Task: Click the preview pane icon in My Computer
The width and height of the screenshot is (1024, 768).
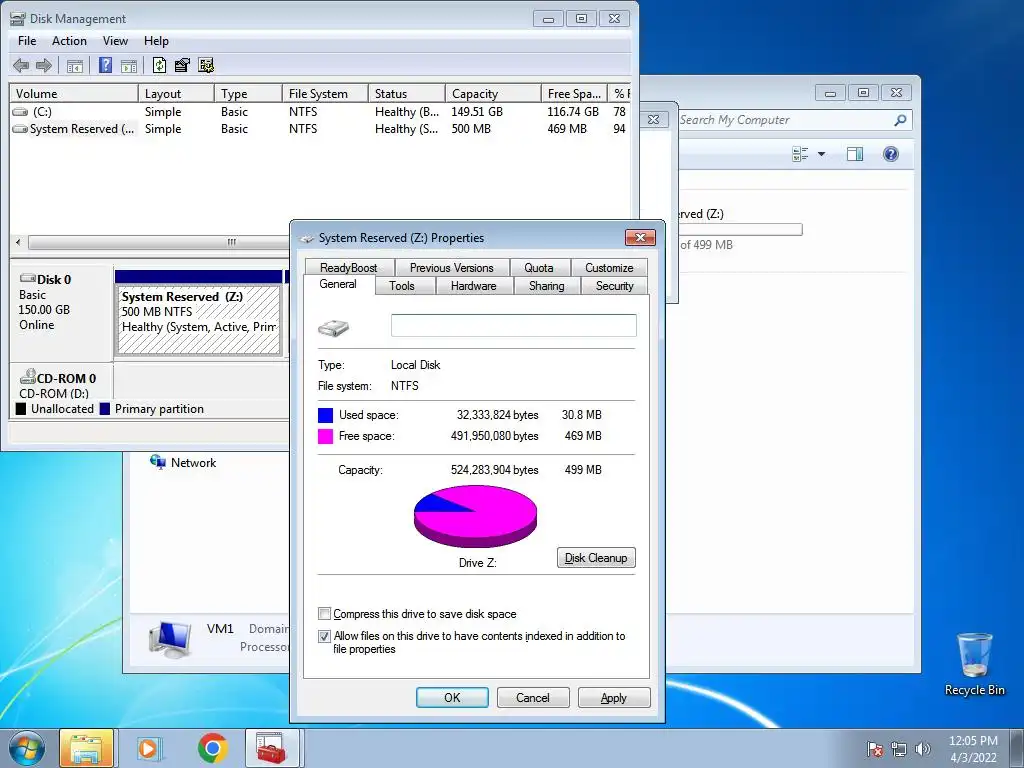Action: point(855,154)
